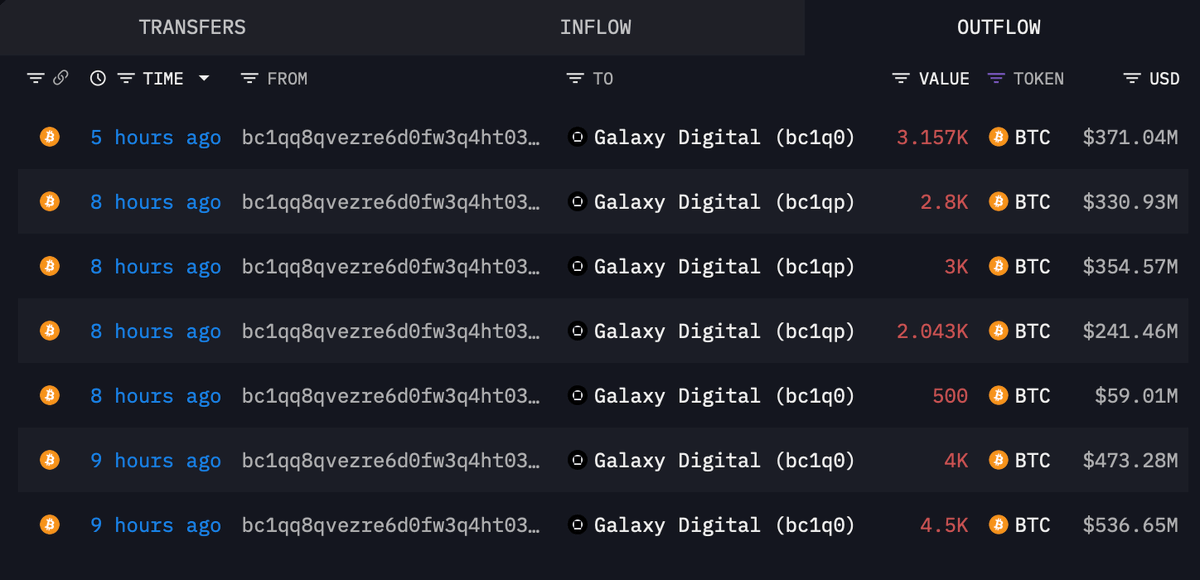Viewport: 1200px width, 580px height.
Task: Open sender address in the 3K row
Action: click(x=391, y=267)
